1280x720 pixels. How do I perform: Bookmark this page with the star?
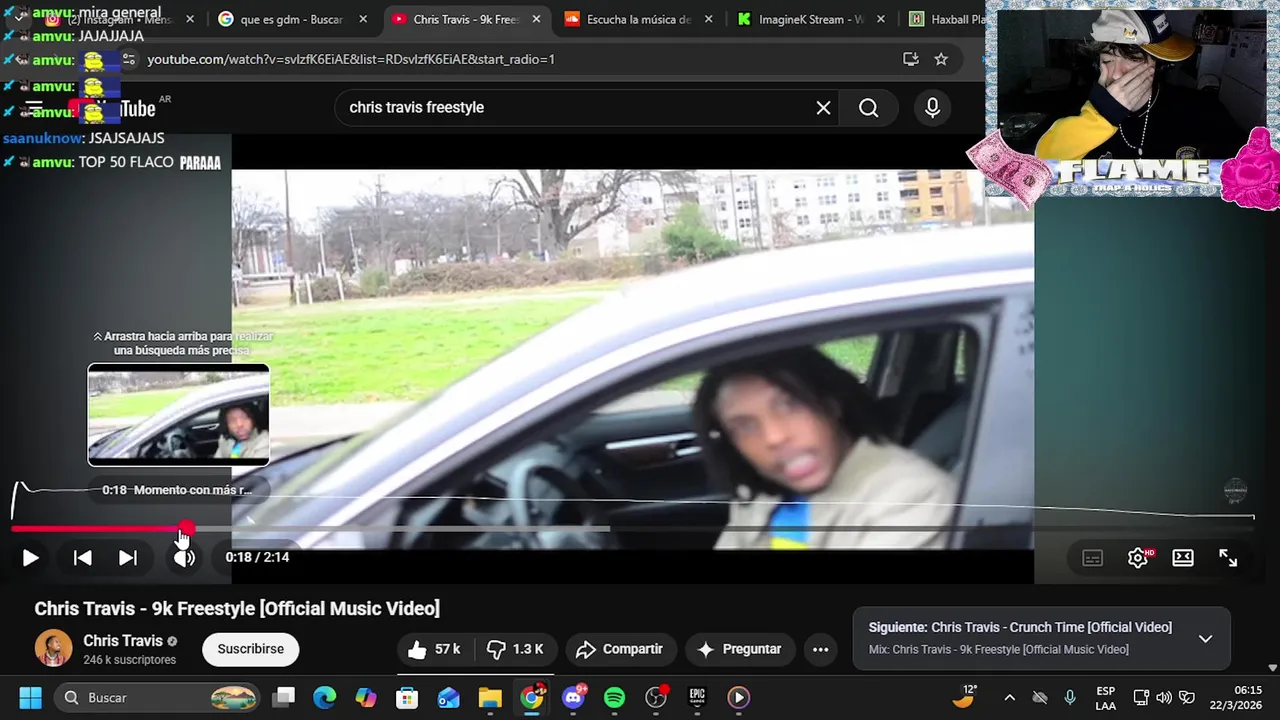941,59
